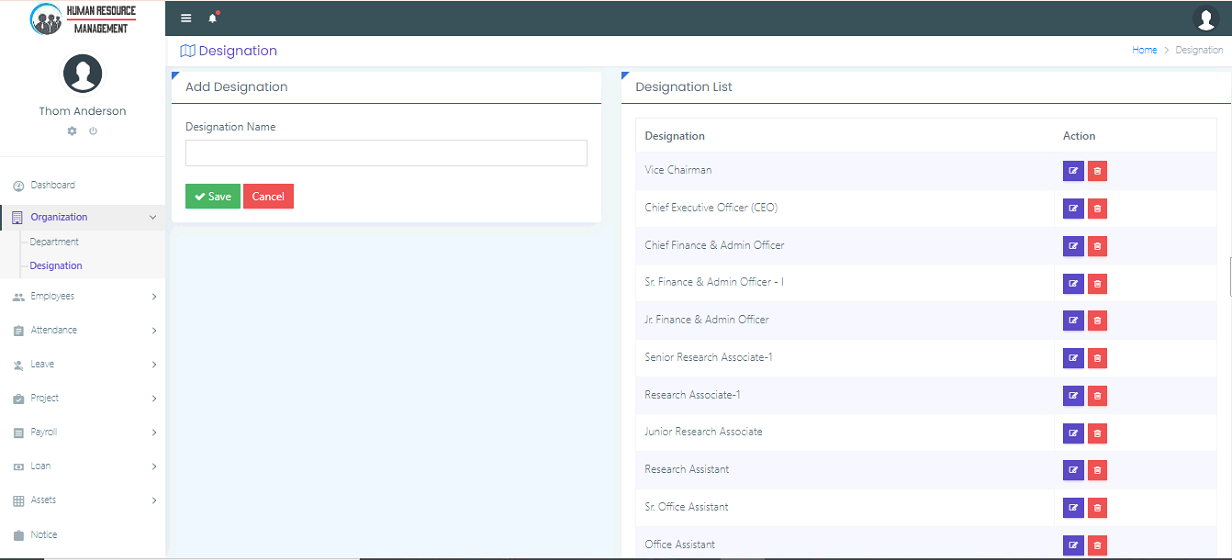Delete the Junior Research Associate designation
The width and height of the screenshot is (1232, 560).
[x=1097, y=433]
